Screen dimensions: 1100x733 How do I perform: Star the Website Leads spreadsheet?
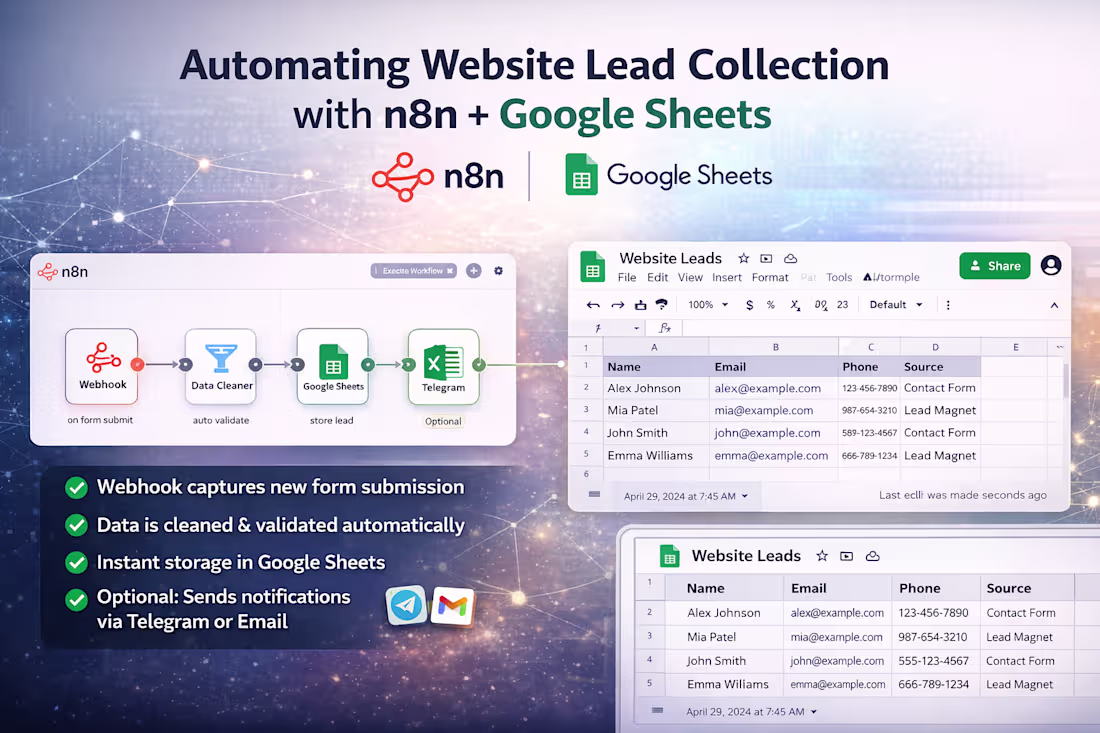pyautogui.click(x=744, y=258)
